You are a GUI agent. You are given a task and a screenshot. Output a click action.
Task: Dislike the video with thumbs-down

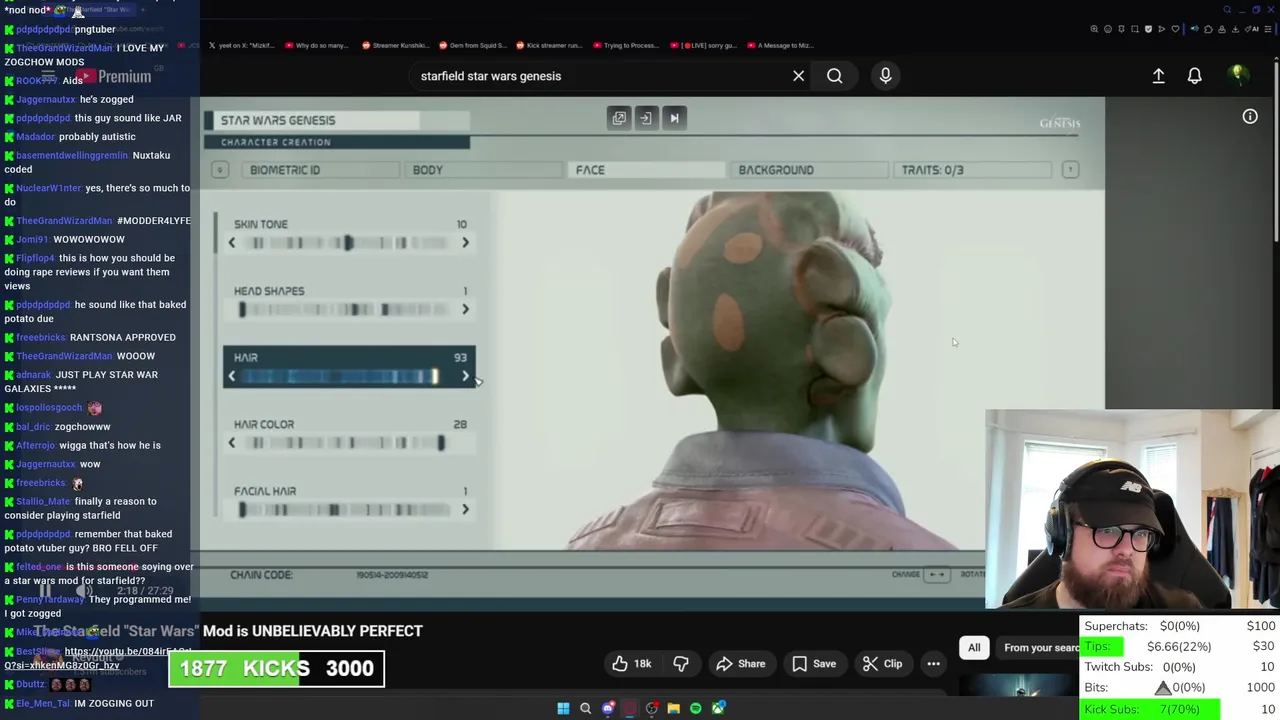(x=681, y=664)
